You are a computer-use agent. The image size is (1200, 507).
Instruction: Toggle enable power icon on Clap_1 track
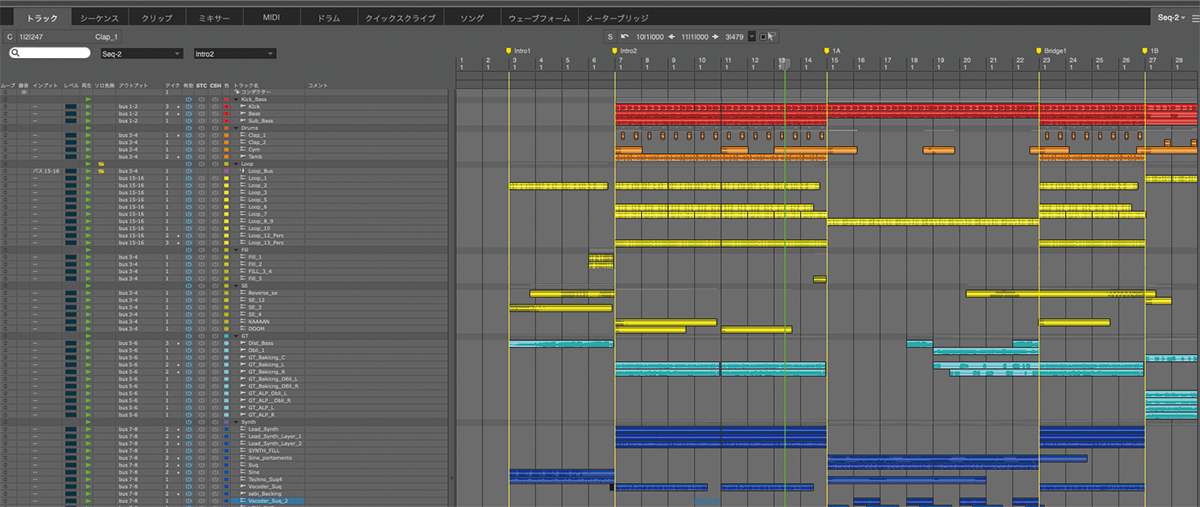(188, 135)
